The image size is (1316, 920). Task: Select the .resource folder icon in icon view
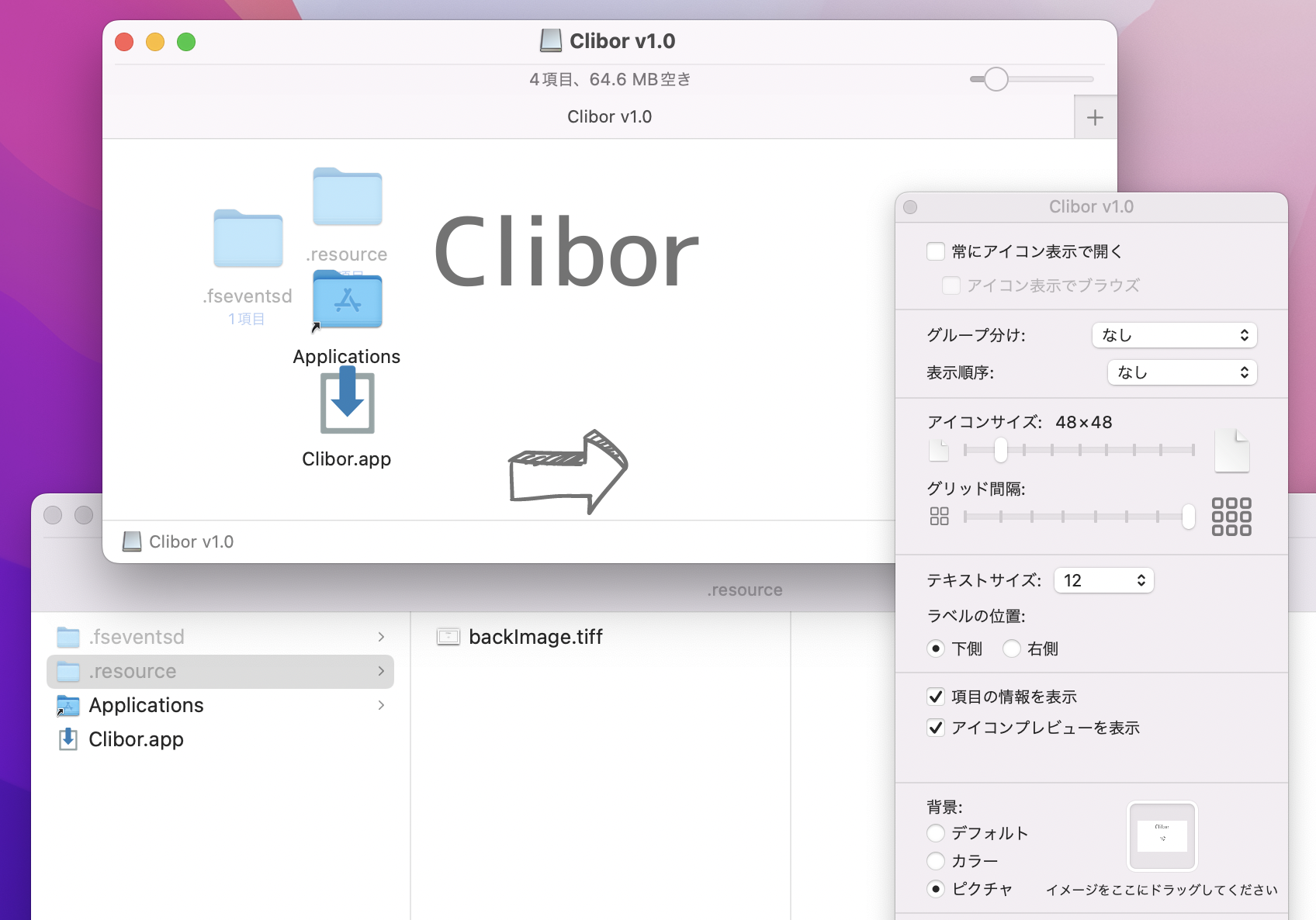pos(348,197)
